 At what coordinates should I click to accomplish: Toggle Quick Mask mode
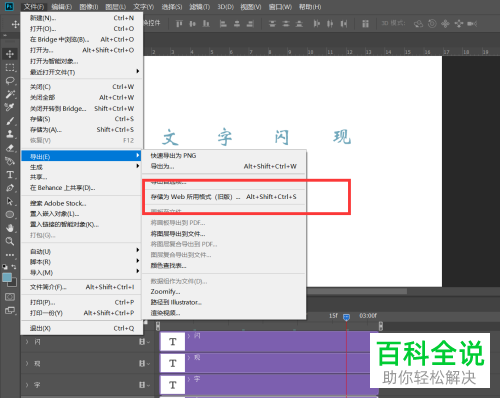click(10, 297)
